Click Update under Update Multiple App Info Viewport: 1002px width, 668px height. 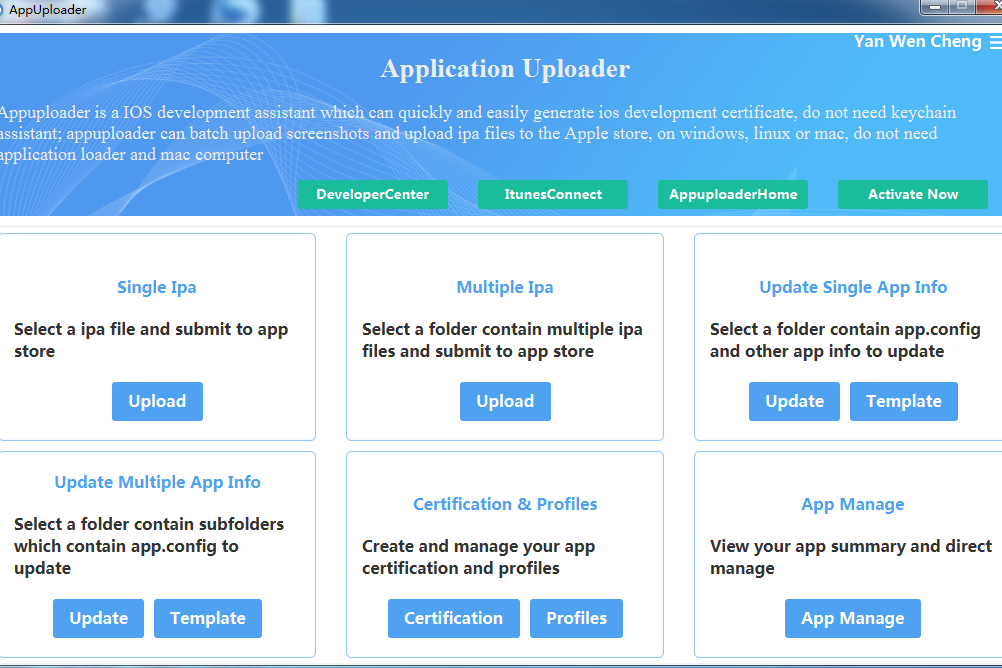point(98,618)
